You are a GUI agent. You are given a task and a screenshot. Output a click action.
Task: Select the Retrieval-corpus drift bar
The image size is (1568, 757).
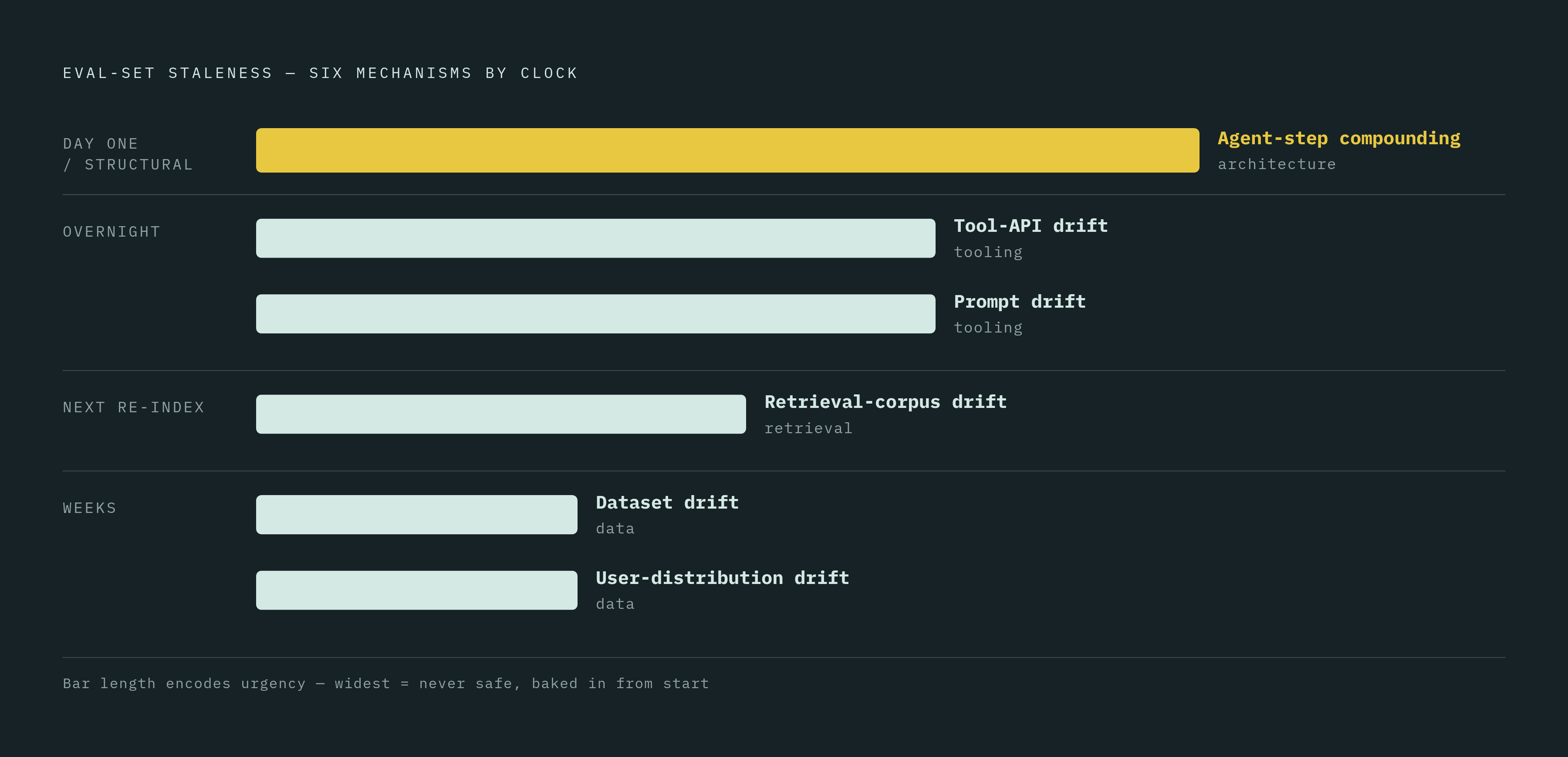(501, 414)
